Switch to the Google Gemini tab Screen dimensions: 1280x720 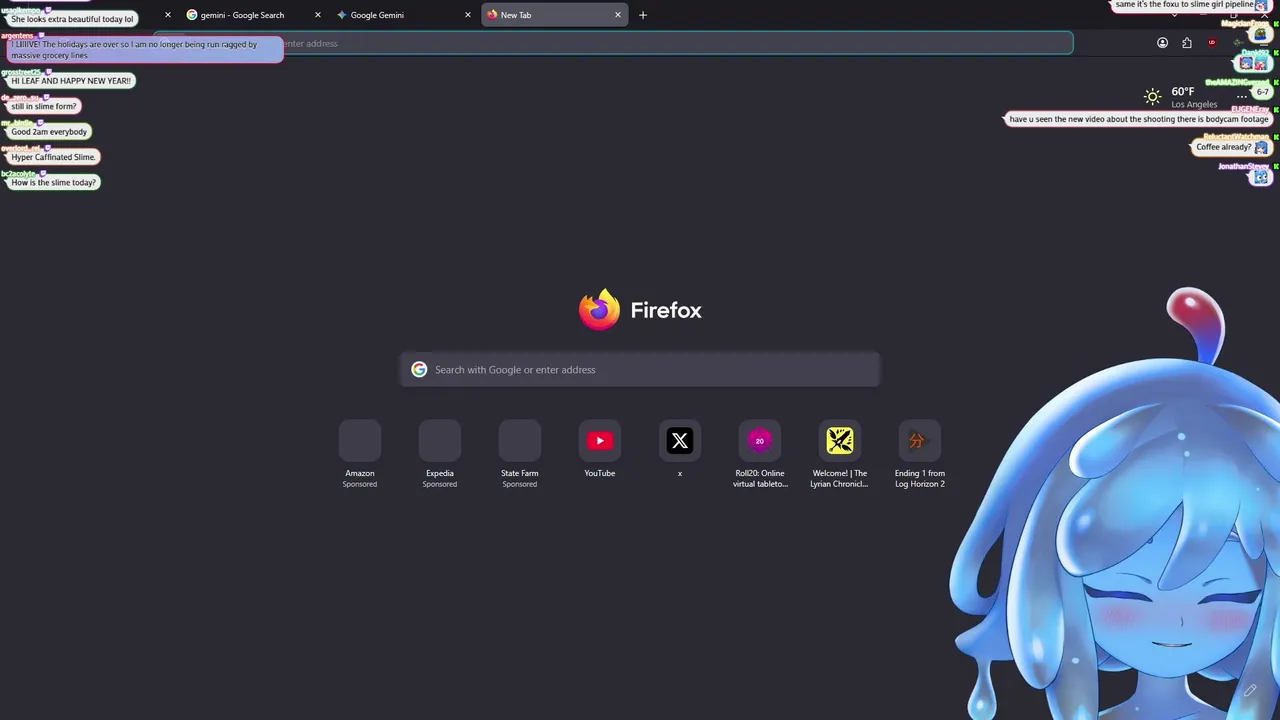(x=404, y=15)
